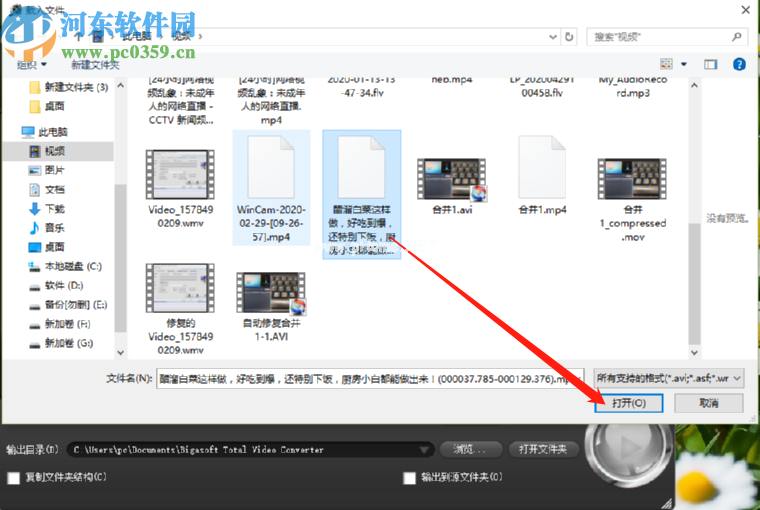Click the search magnifier icon

pyautogui.click(x=737, y=37)
